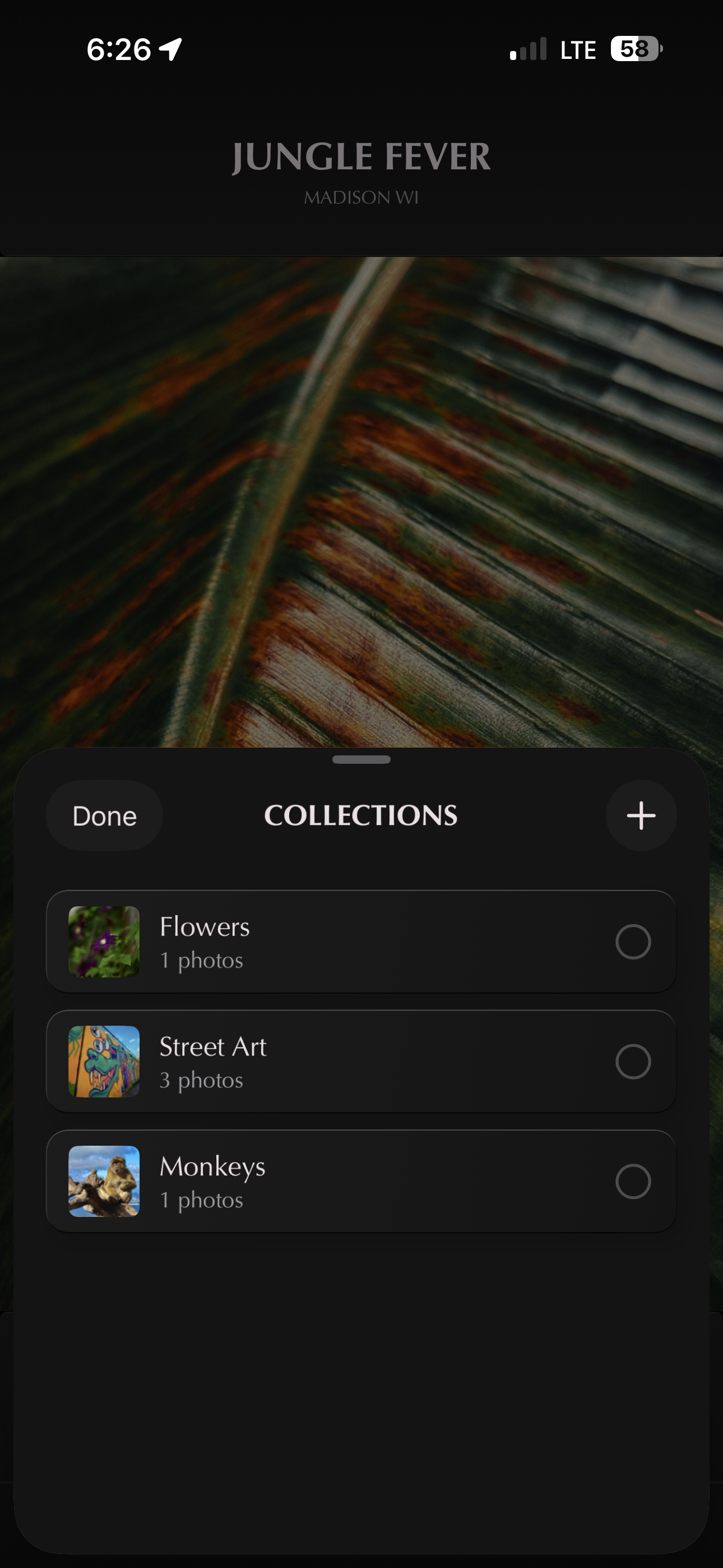Tap the Monkeys collection name
The width and height of the screenshot is (723, 1568).
tap(212, 1167)
